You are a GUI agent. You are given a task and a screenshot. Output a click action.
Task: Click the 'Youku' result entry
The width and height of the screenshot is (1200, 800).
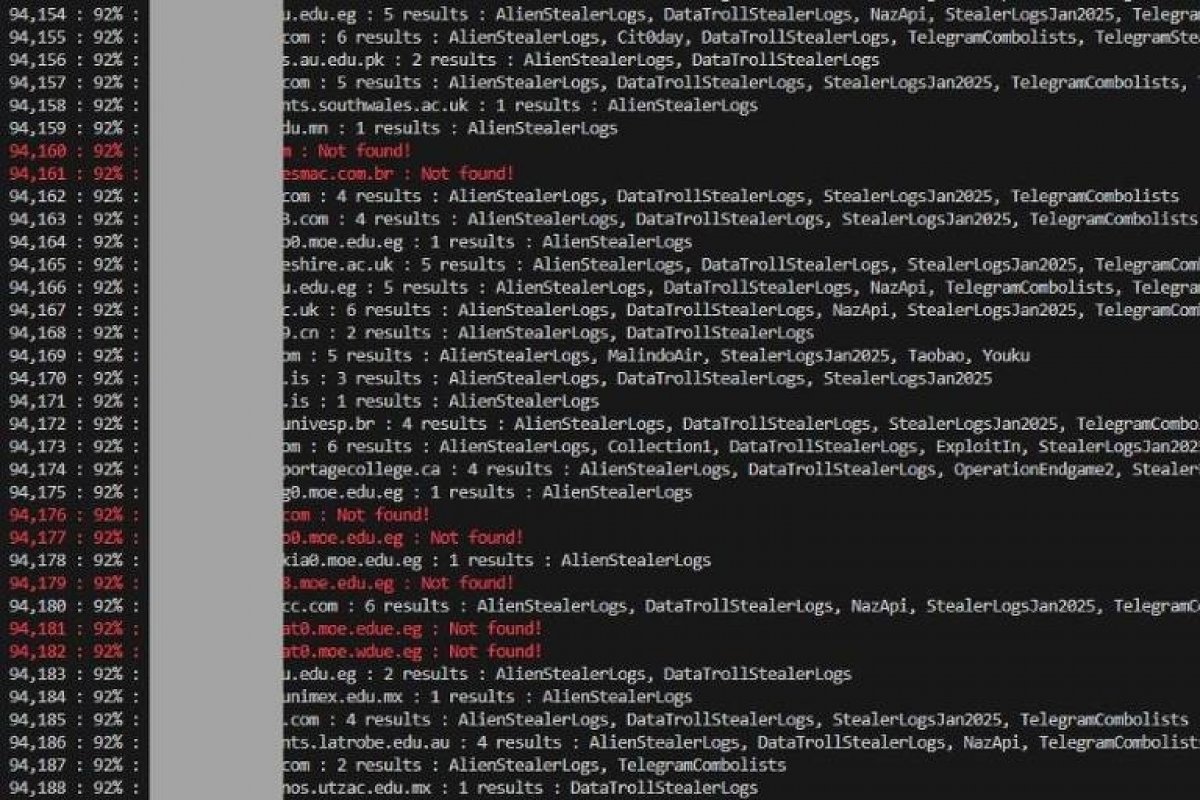[x=1007, y=356]
